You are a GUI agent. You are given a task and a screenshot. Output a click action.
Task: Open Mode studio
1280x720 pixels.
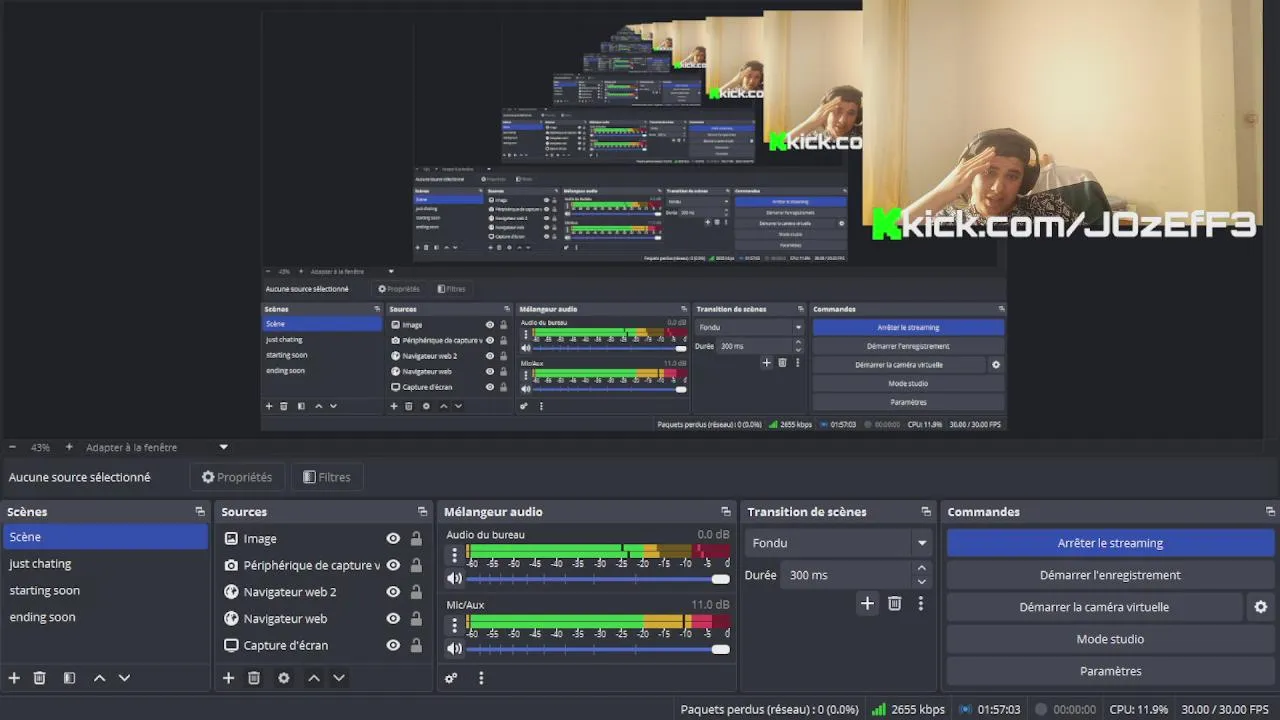pyautogui.click(x=1110, y=639)
